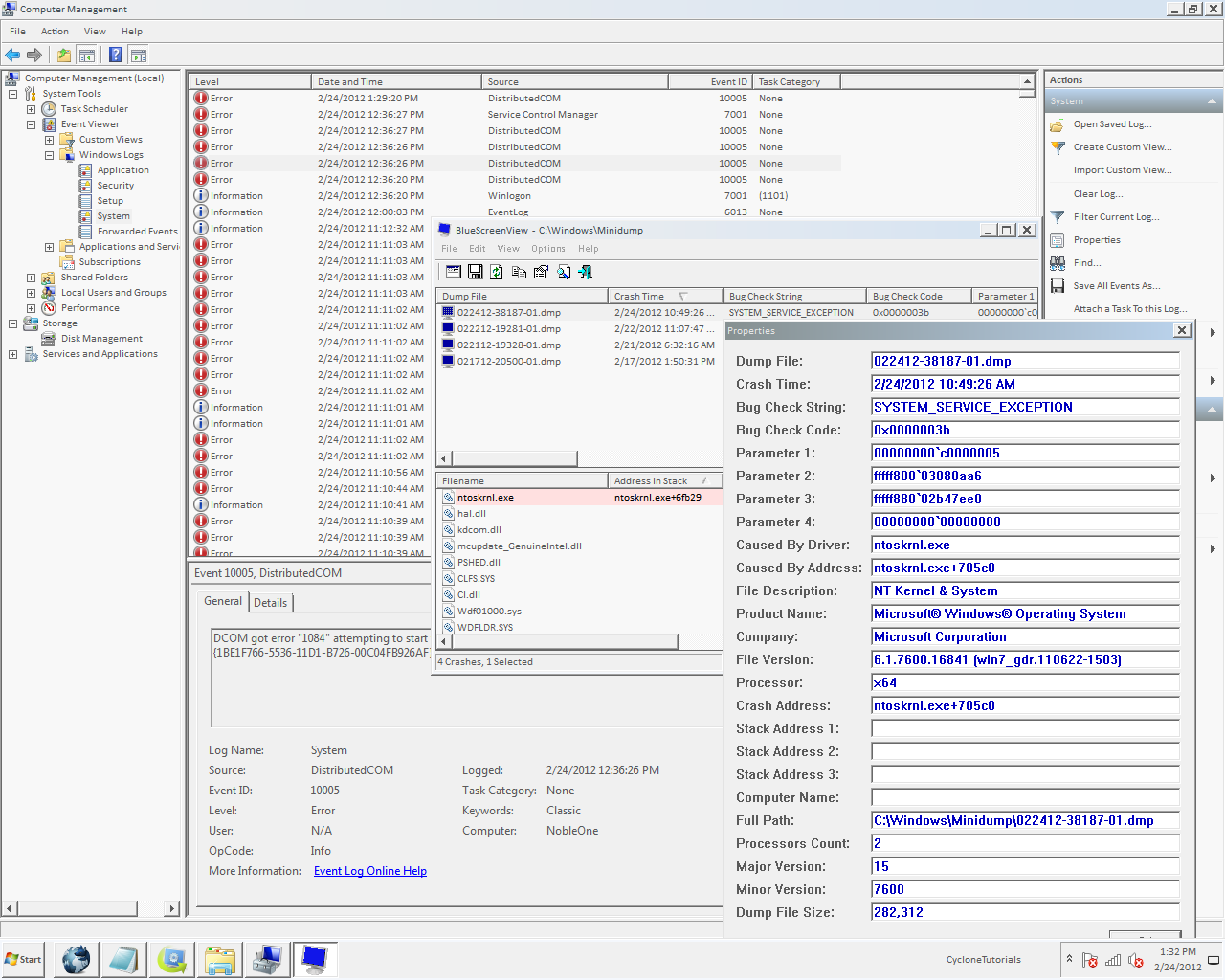The height and width of the screenshot is (980, 1225).
Task: Open the Options menu in BlueScreenView
Action: pyautogui.click(x=548, y=249)
